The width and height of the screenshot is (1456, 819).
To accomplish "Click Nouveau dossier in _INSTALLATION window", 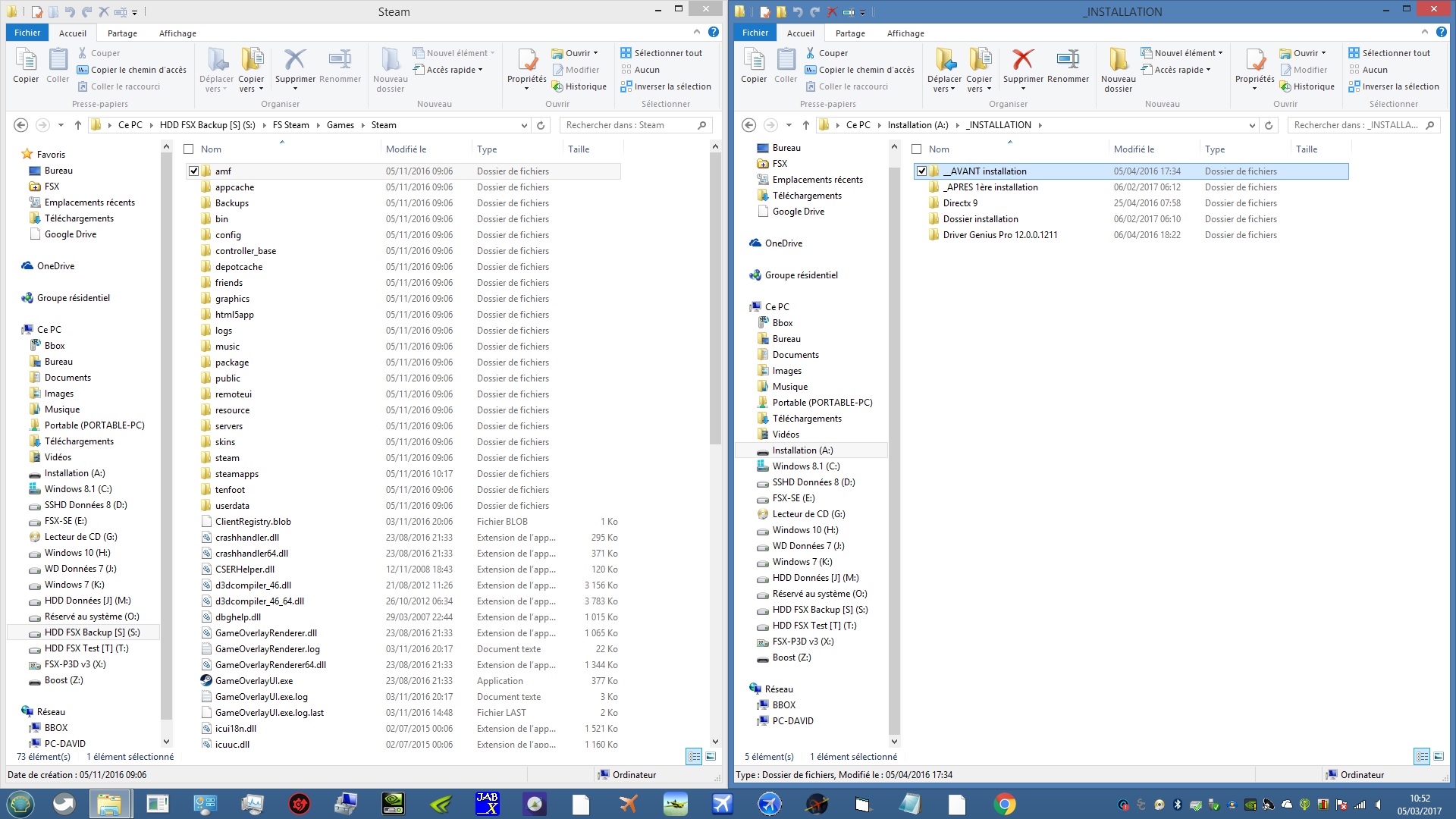I will (x=1119, y=70).
